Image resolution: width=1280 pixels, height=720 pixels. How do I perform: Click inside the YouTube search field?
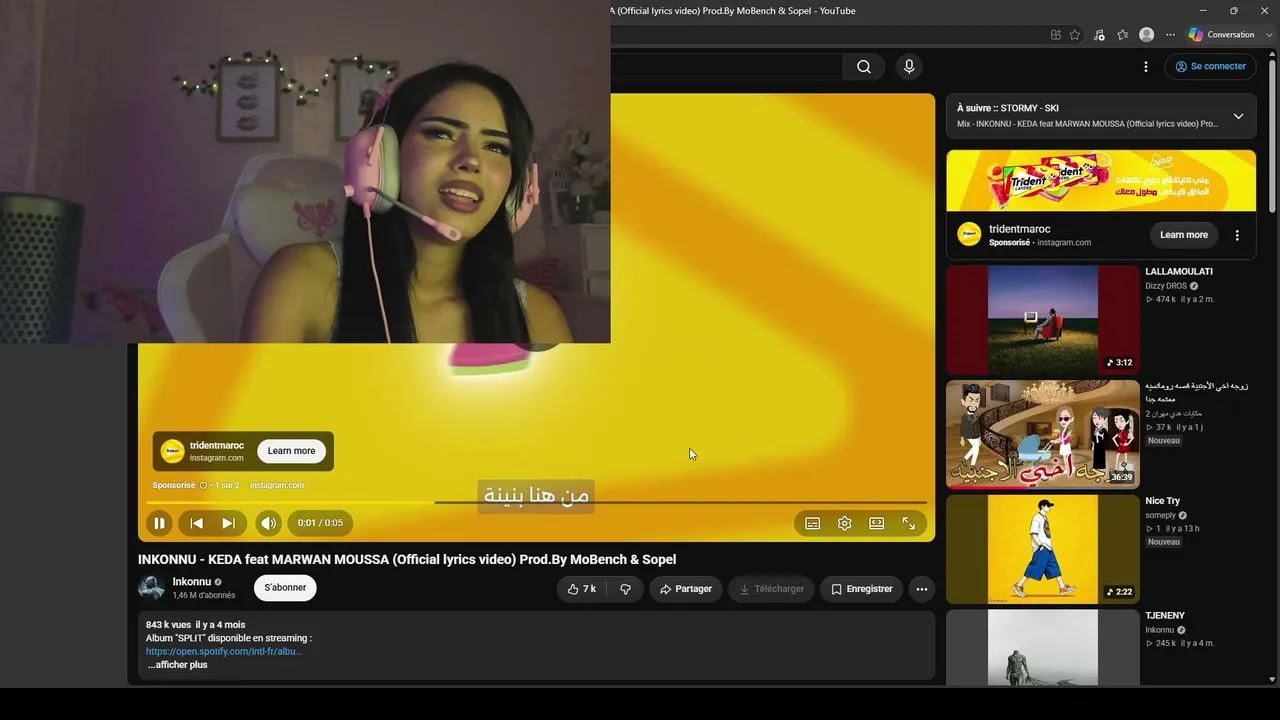(x=726, y=67)
